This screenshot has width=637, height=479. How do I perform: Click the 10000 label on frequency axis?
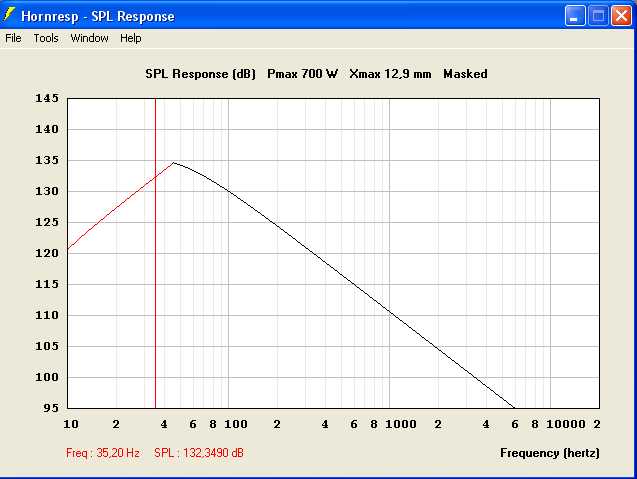pos(566,424)
